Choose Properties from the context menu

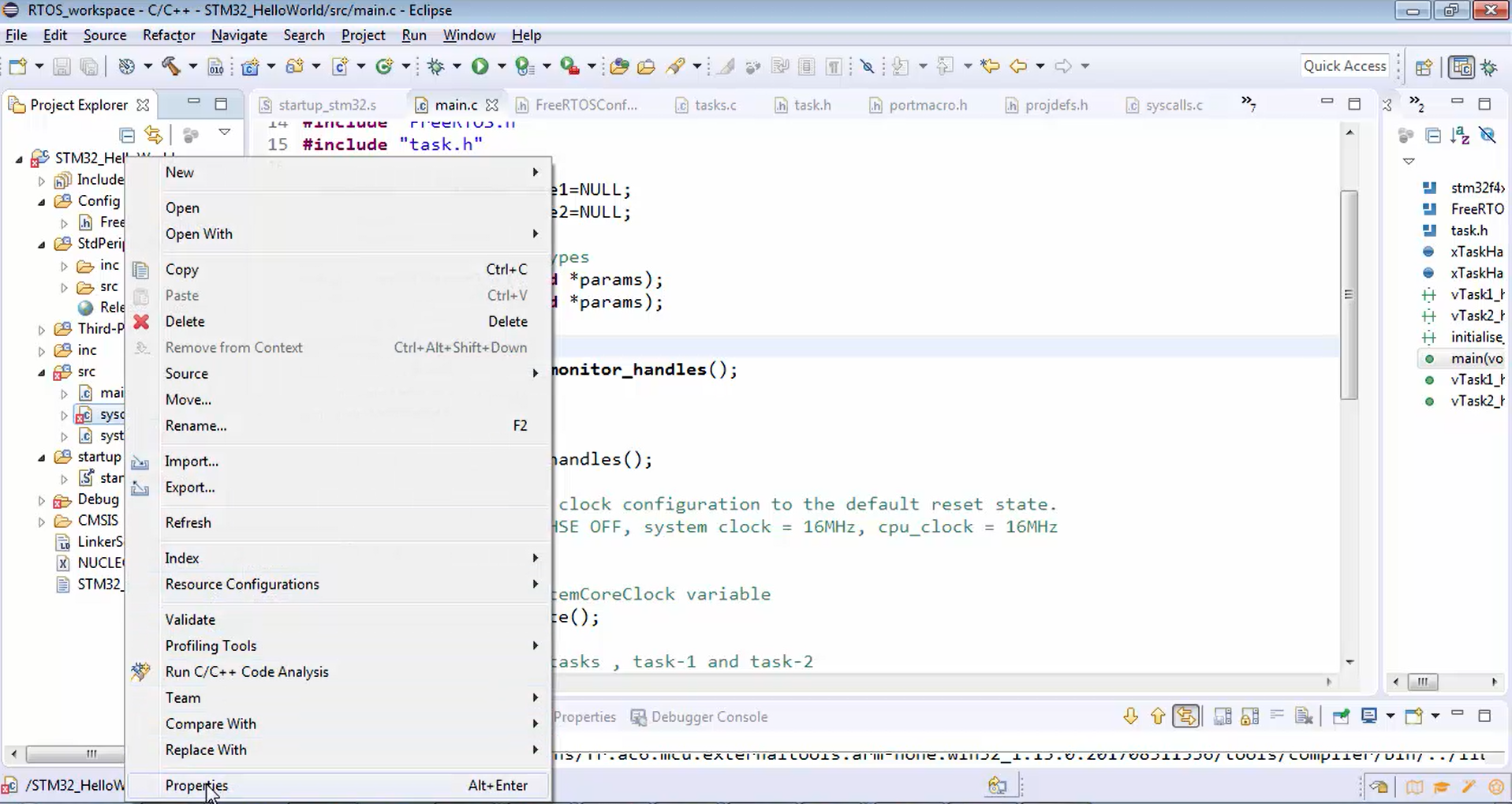coord(338,785)
